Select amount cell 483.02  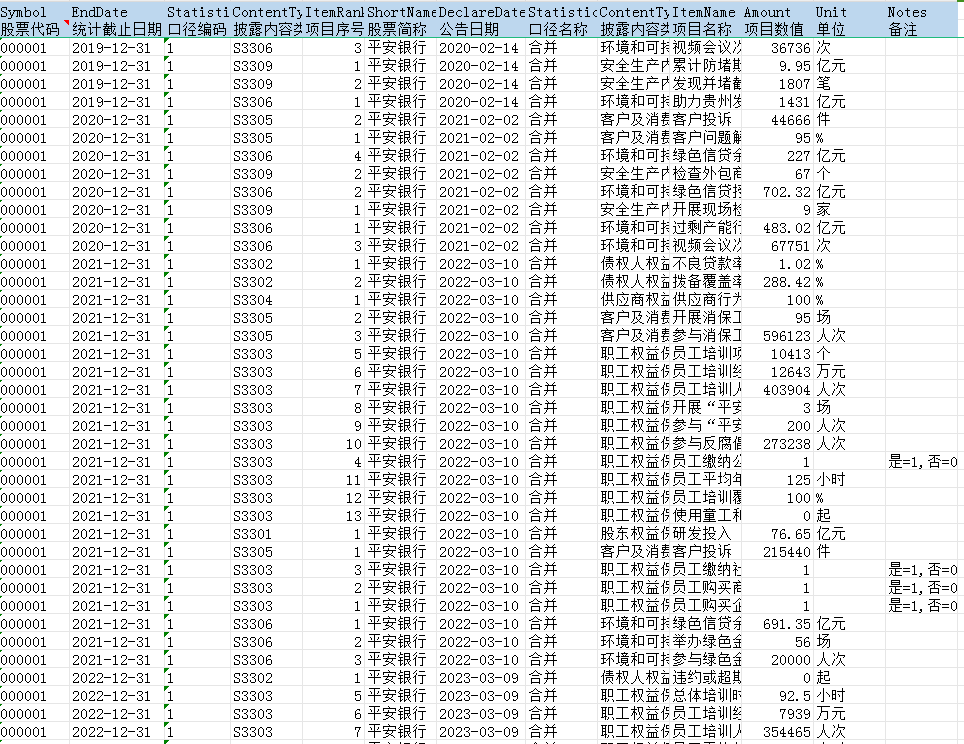point(778,228)
